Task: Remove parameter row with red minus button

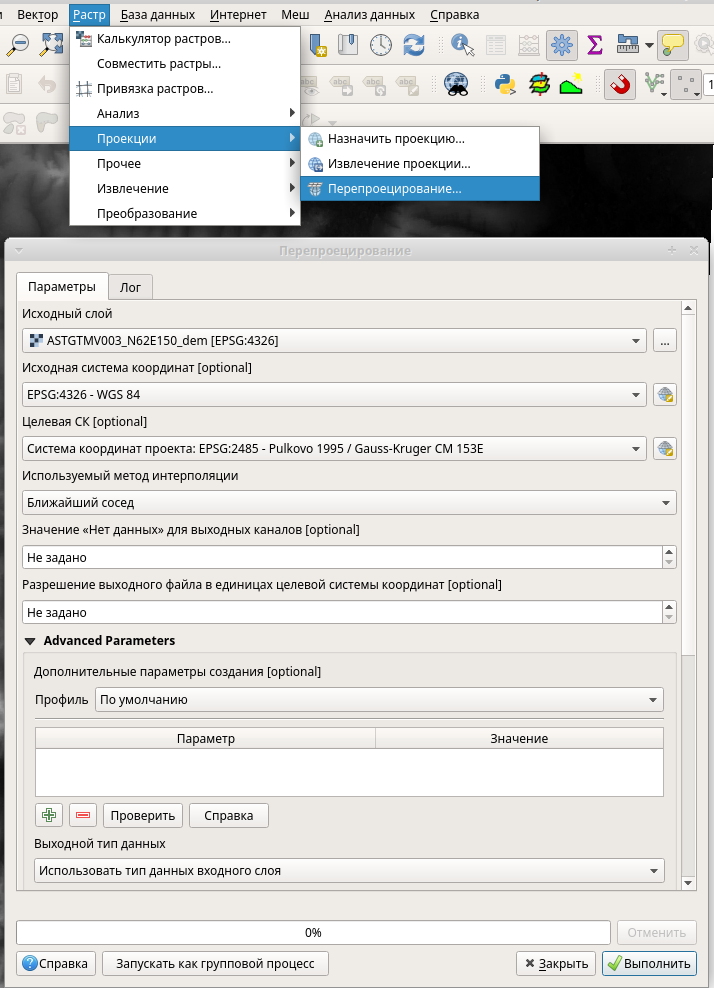Action: click(x=82, y=815)
